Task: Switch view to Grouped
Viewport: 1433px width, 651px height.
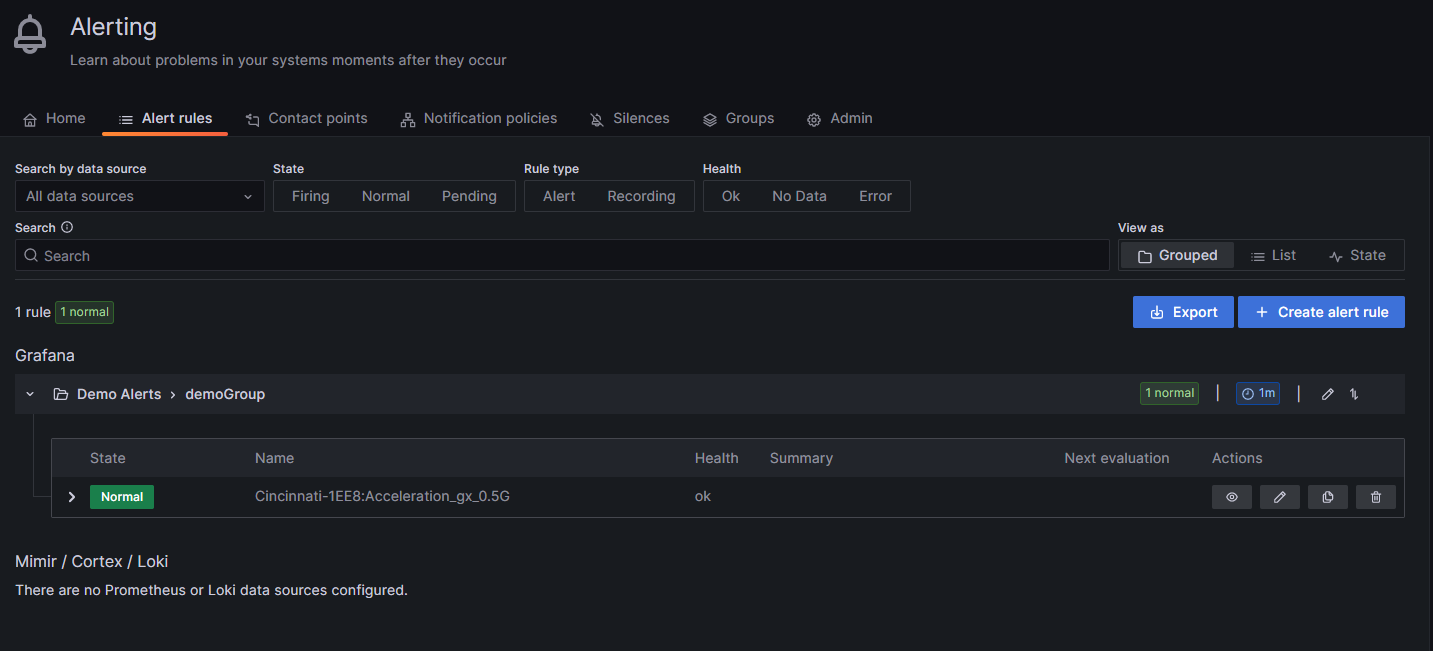Action: (x=1178, y=255)
